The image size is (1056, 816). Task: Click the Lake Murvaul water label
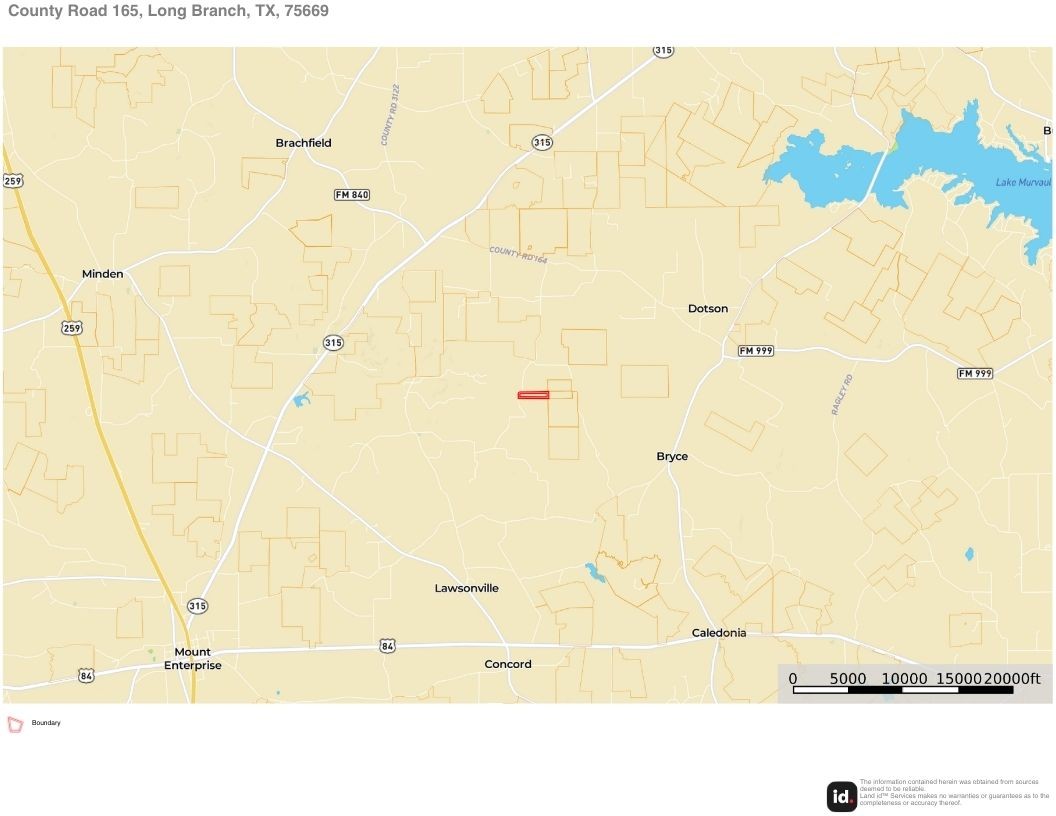coord(1022,182)
